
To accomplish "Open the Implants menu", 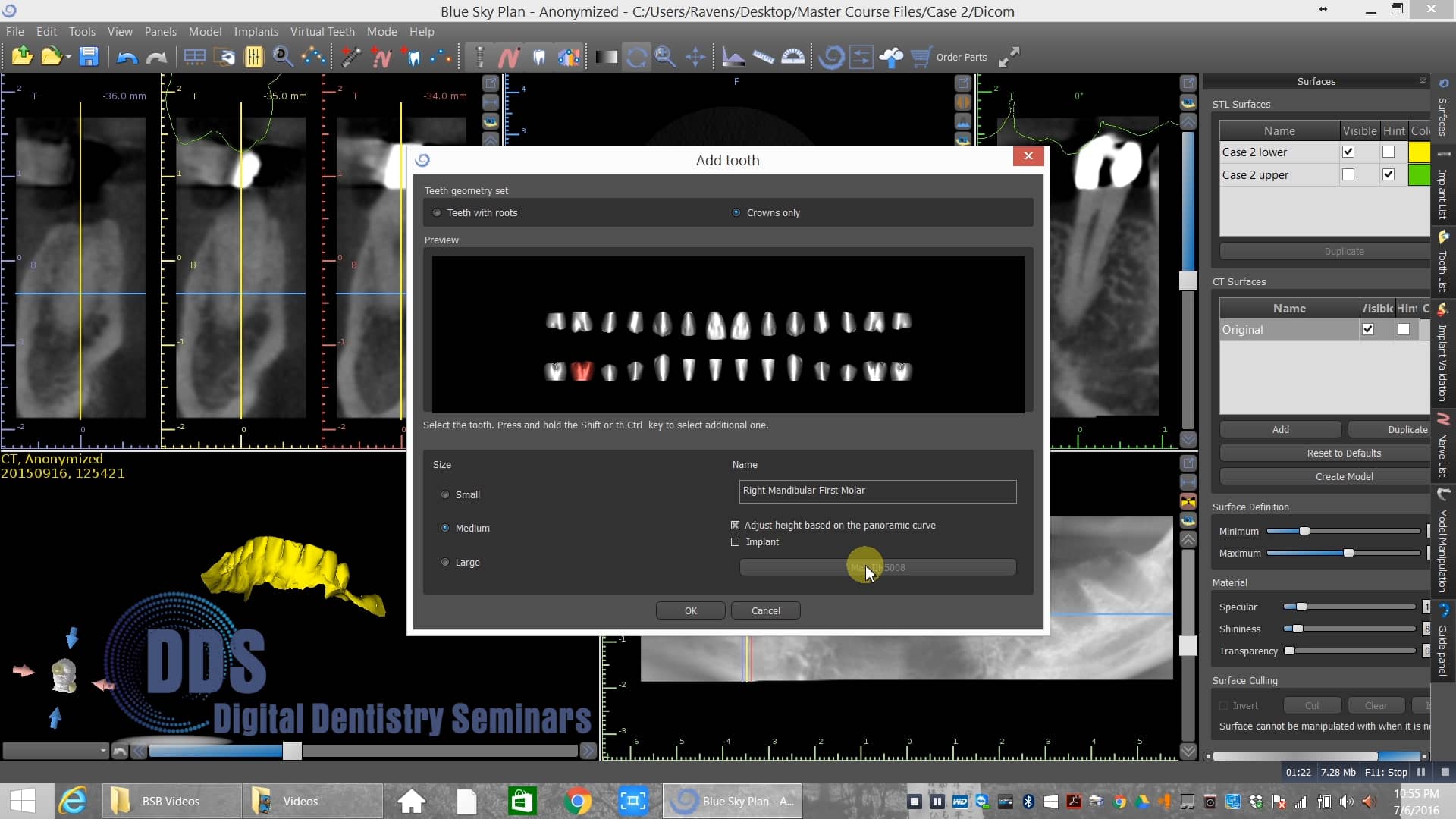I will click(x=256, y=31).
